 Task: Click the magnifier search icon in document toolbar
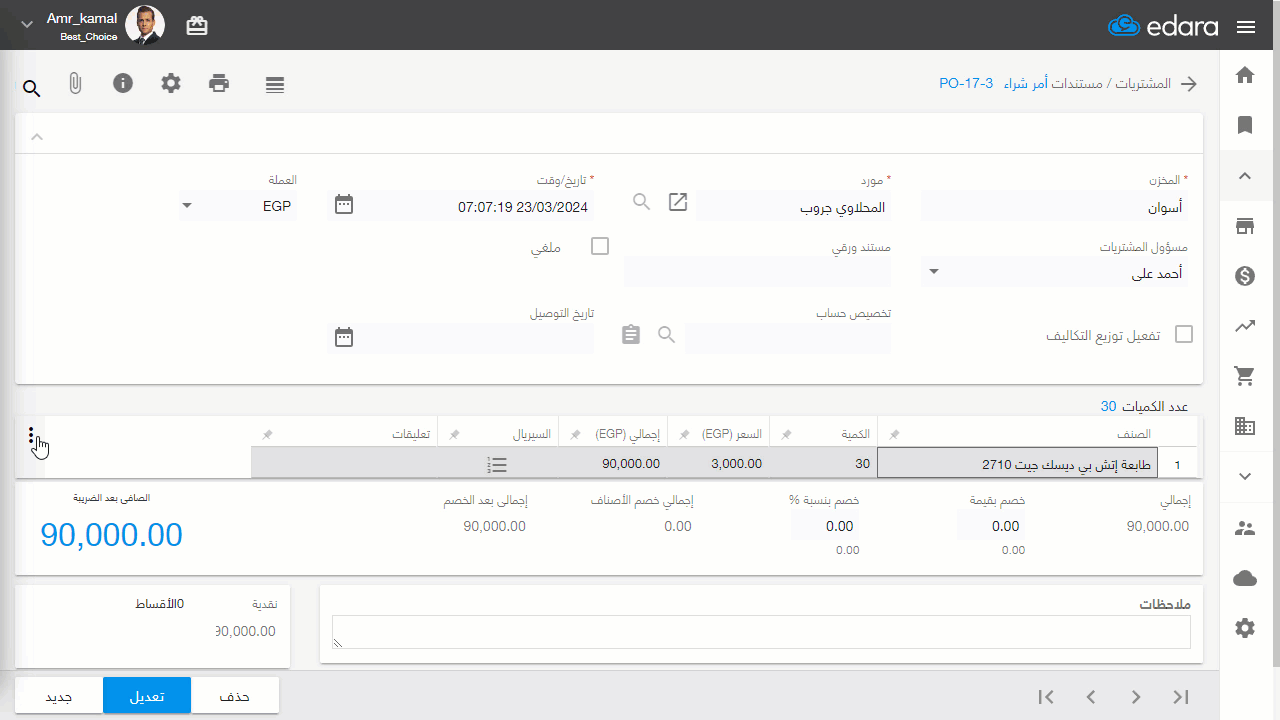click(31, 89)
